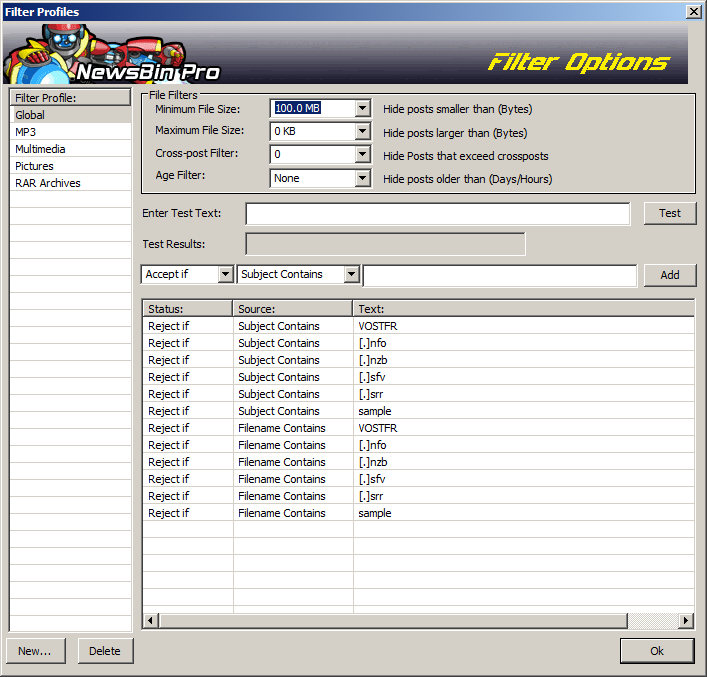Open Age Filter dropdown arrow
Screen dimensions: 707x677
click(x=362, y=178)
